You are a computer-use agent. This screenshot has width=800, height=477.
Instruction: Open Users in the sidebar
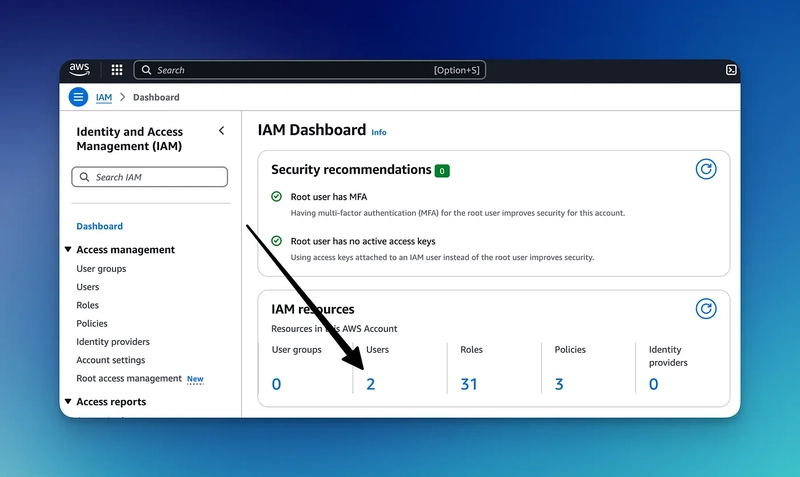click(88, 287)
